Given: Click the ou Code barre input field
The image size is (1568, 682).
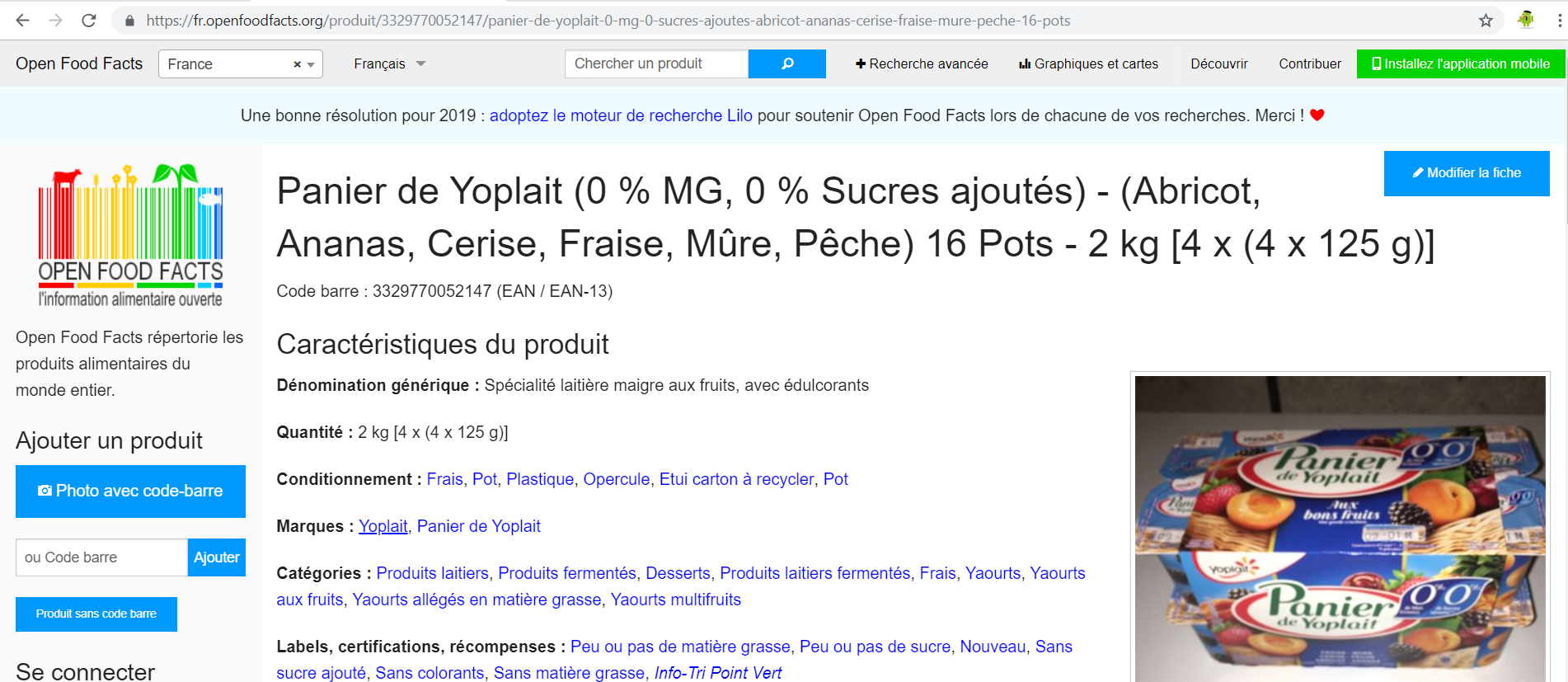Looking at the screenshot, I should [101, 557].
